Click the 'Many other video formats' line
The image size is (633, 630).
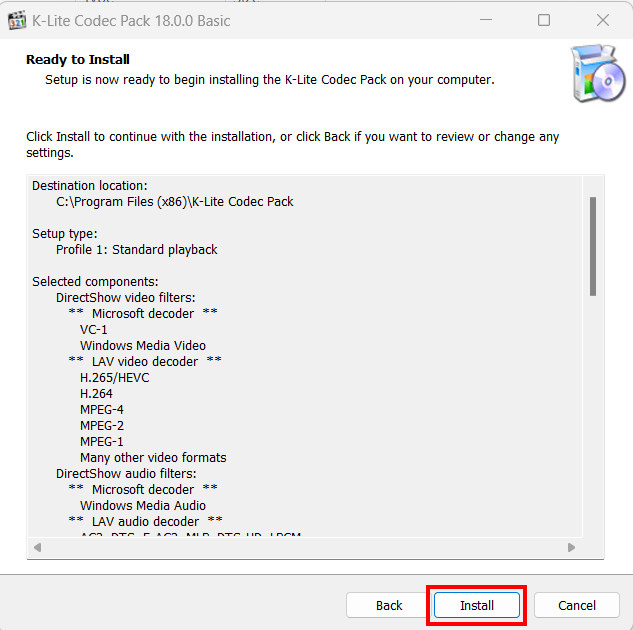153,457
